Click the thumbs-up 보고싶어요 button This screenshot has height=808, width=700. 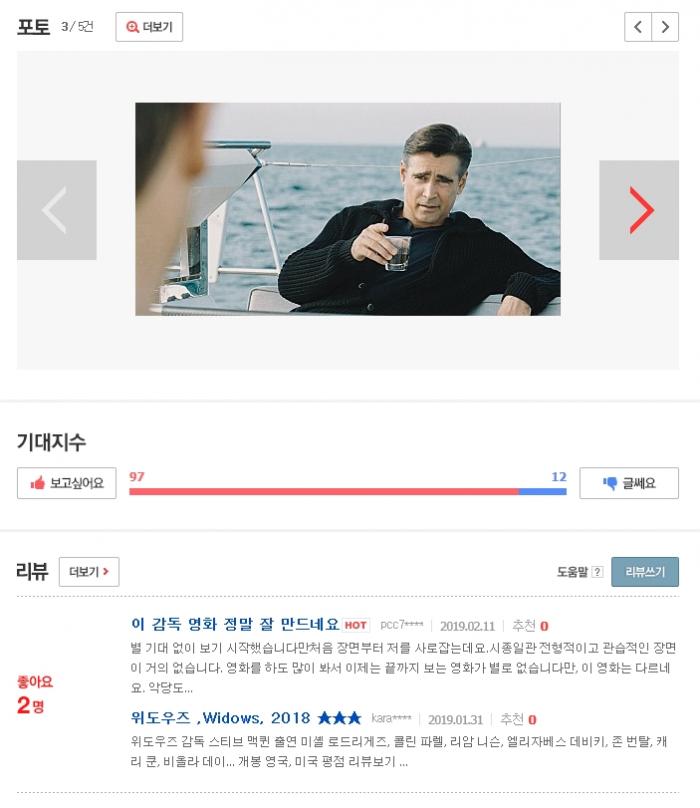coord(66,483)
